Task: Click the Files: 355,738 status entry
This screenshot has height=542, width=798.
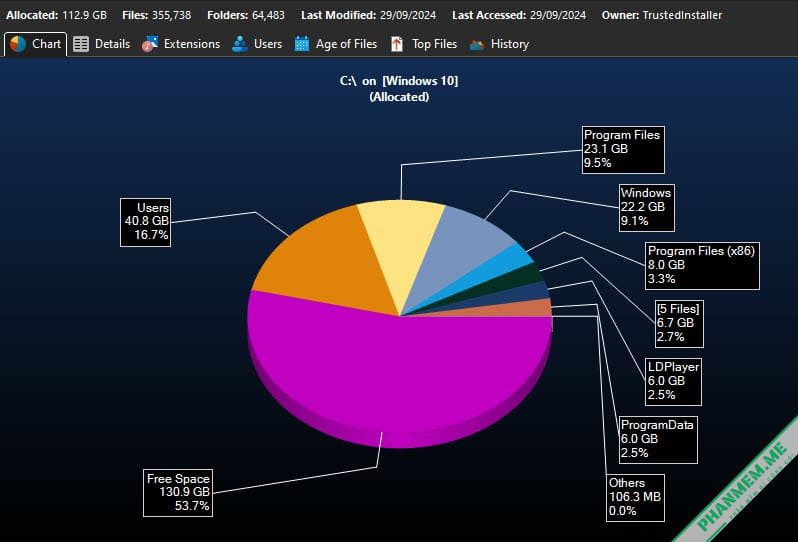Action: tap(157, 15)
